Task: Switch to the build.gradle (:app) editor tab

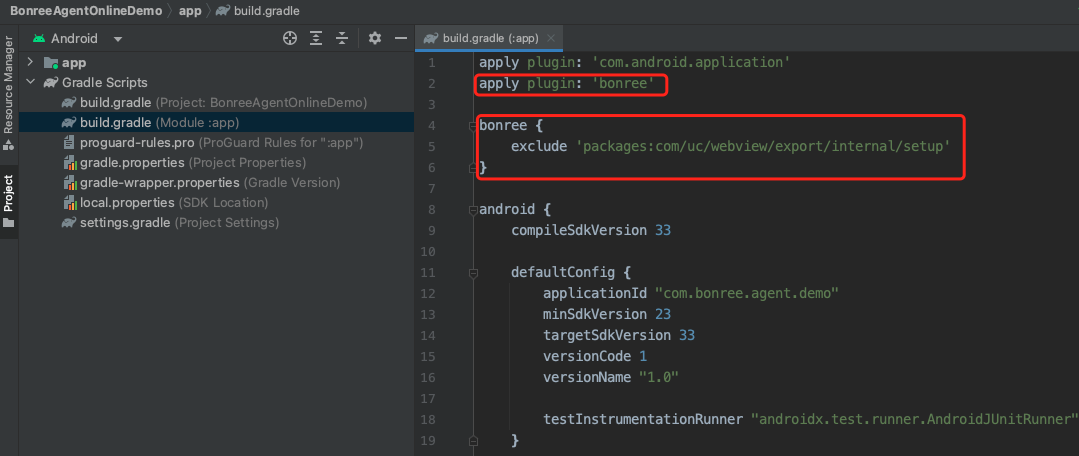Action: click(x=482, y=38)
